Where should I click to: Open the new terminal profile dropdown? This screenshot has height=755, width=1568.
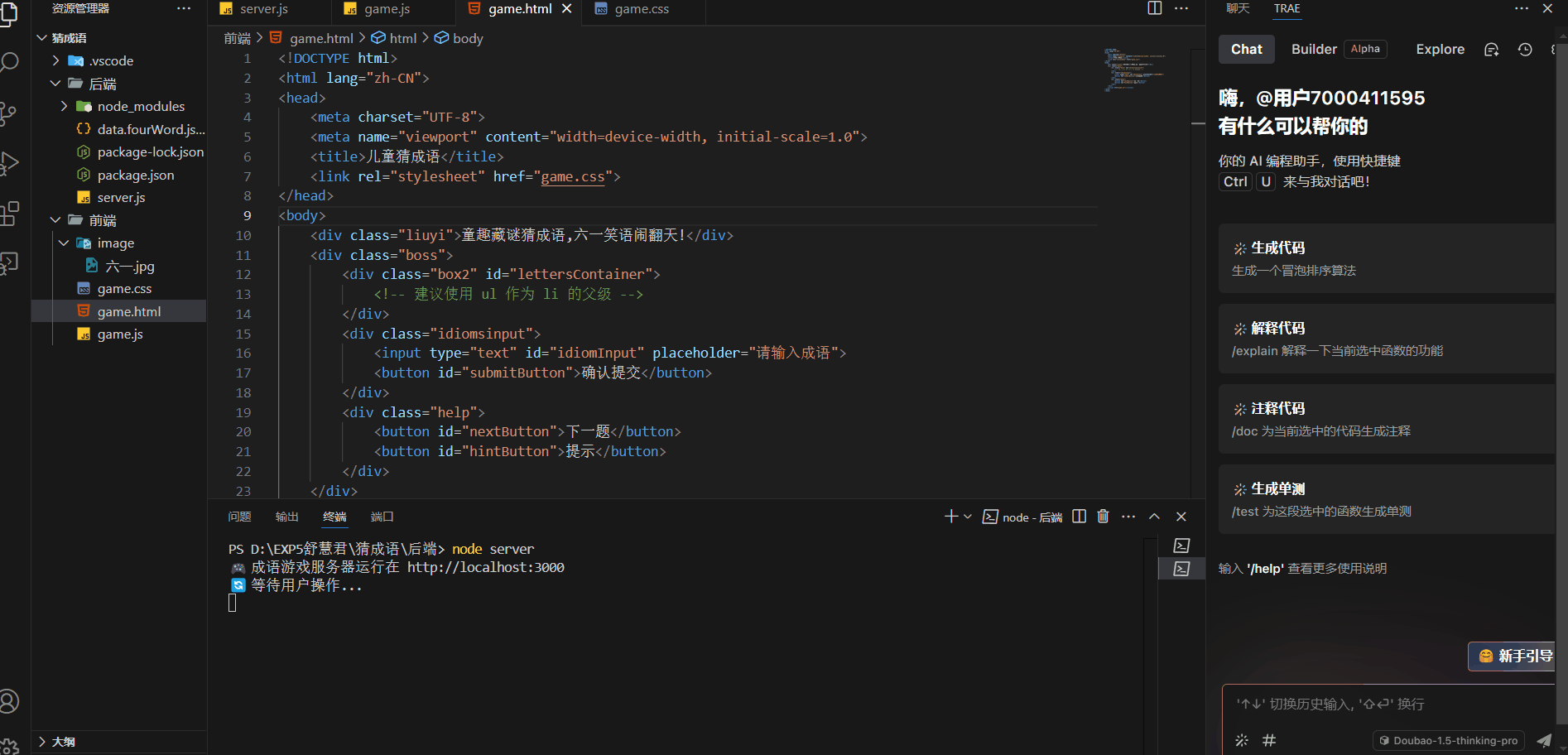coord(967,517)
